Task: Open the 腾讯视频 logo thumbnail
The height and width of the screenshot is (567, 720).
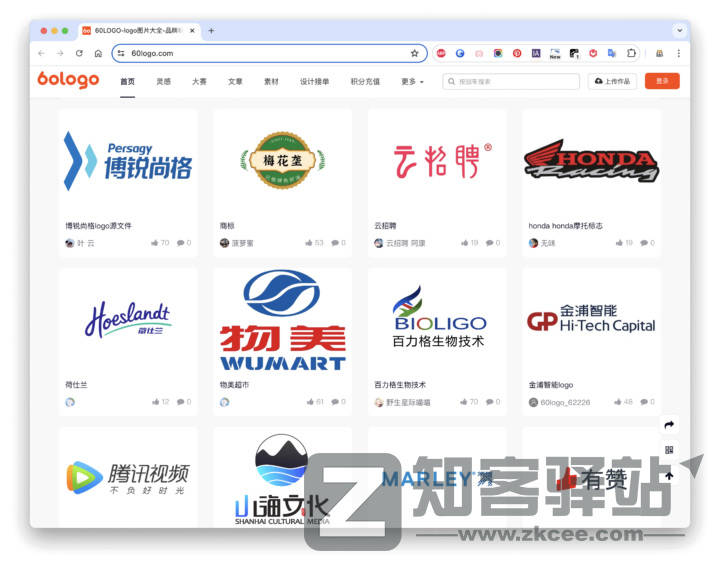Action: (128, 478)
